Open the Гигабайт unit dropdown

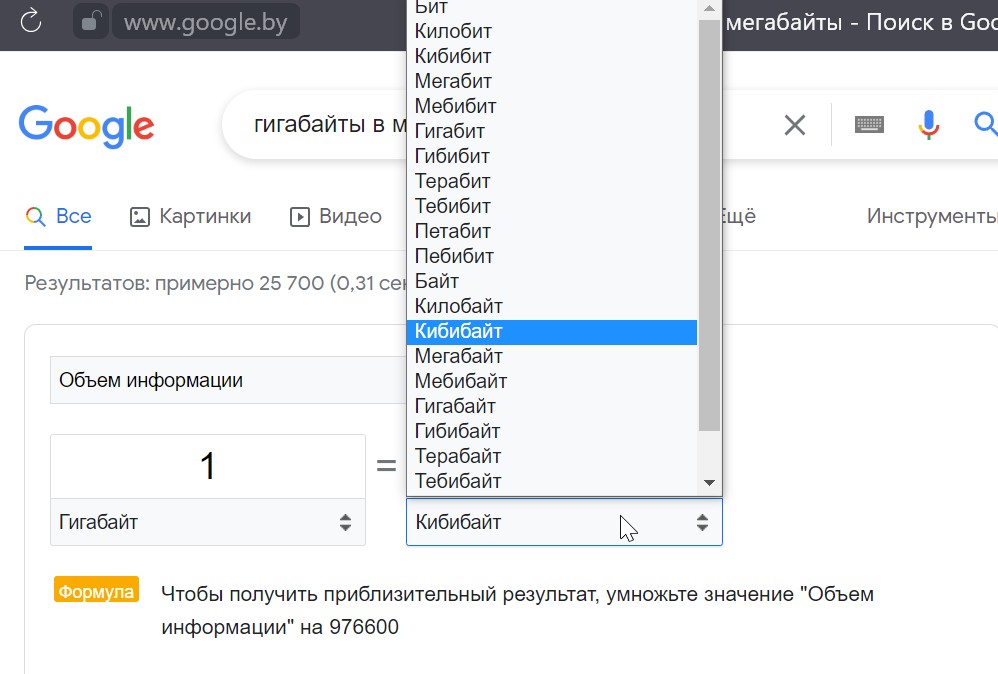(x=207, y=522)
